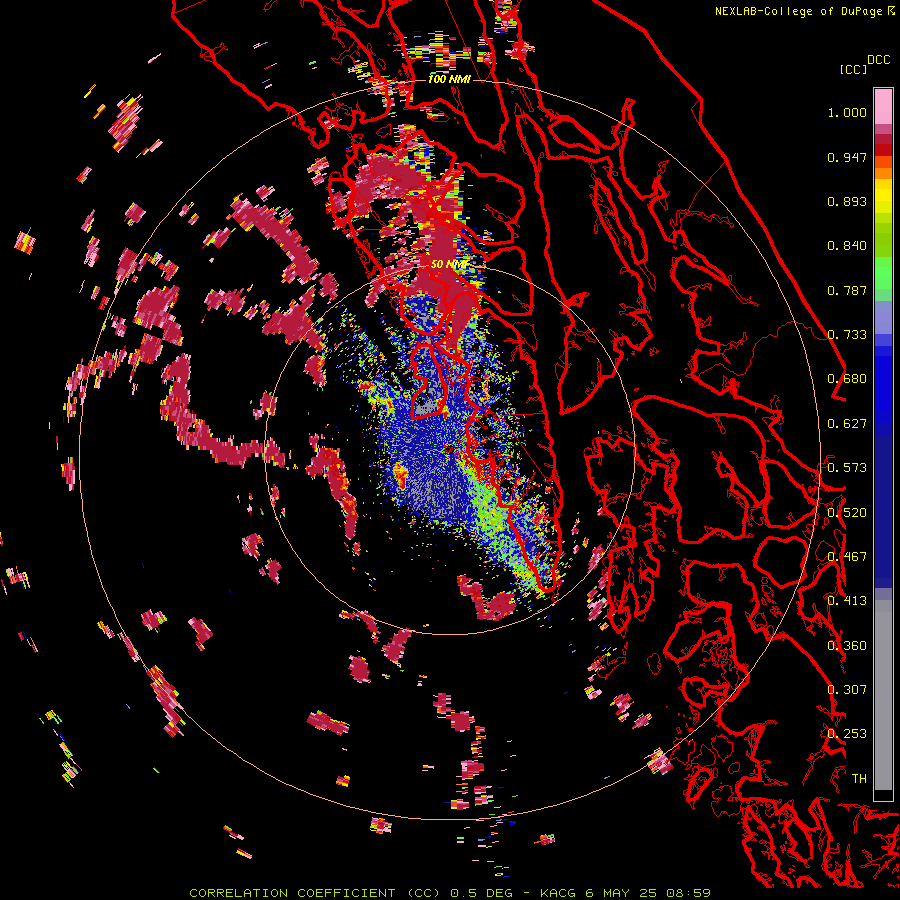900x900 pixels.
Task: Click the [CC] unit label above colorbar
Action: click(853, 69)
